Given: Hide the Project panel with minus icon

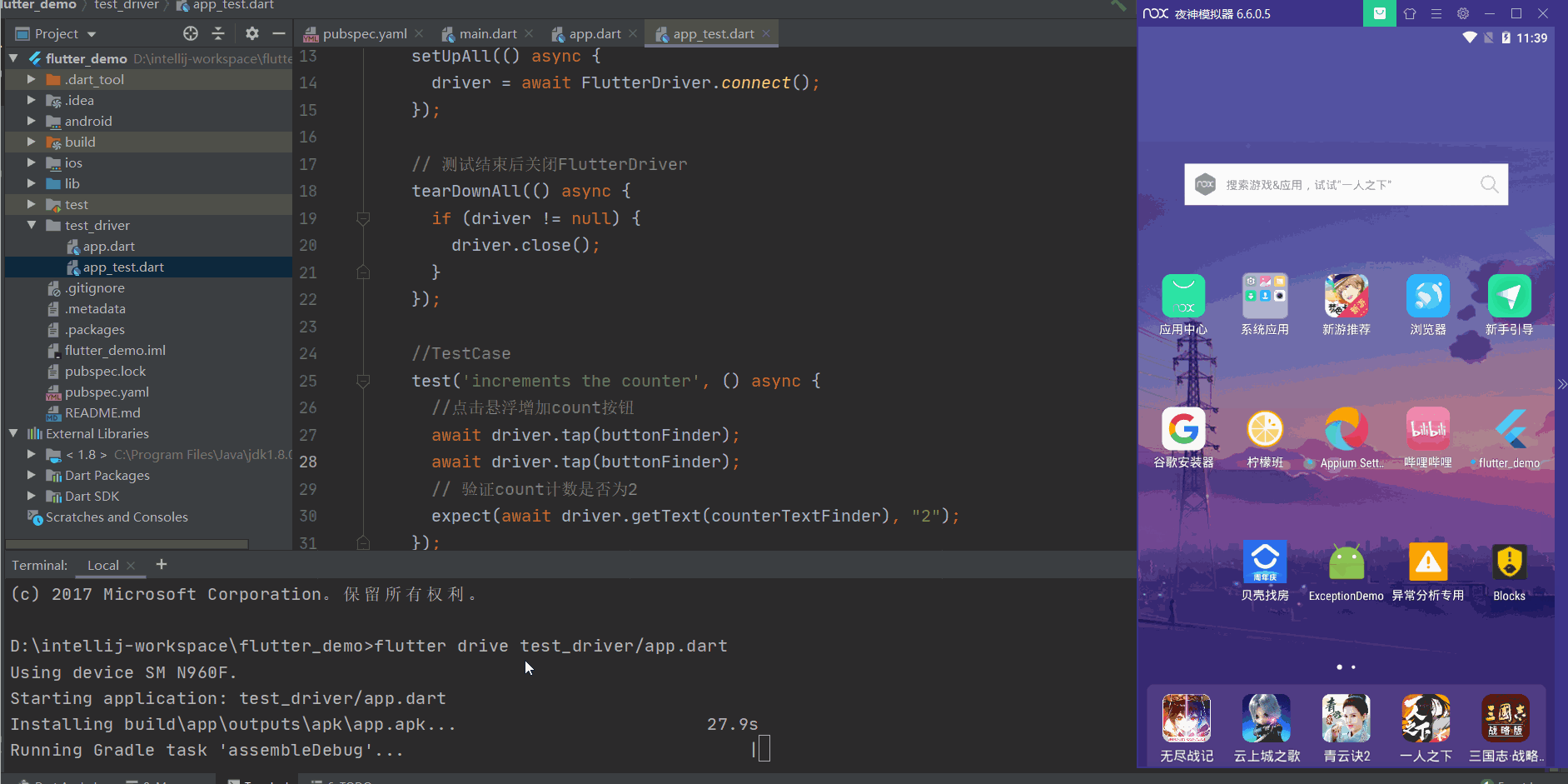Looking at the screenshot, I should 279,33.
